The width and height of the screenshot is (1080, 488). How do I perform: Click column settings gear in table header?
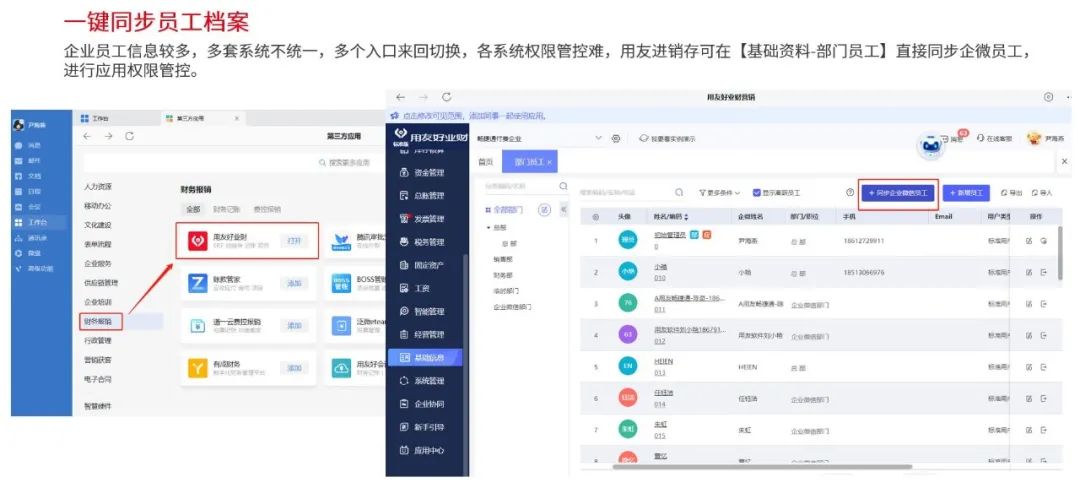[x=596, y=217]
